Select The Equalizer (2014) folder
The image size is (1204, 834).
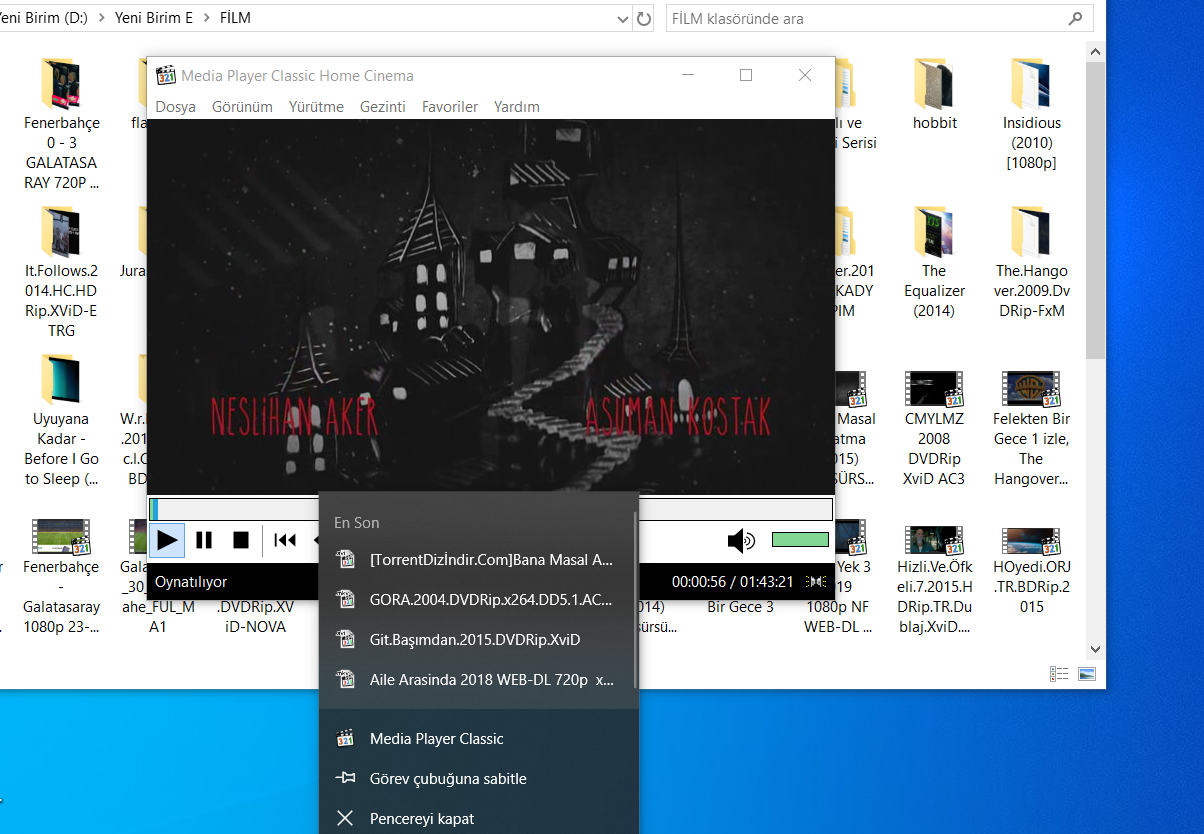[x=934, y=262]
